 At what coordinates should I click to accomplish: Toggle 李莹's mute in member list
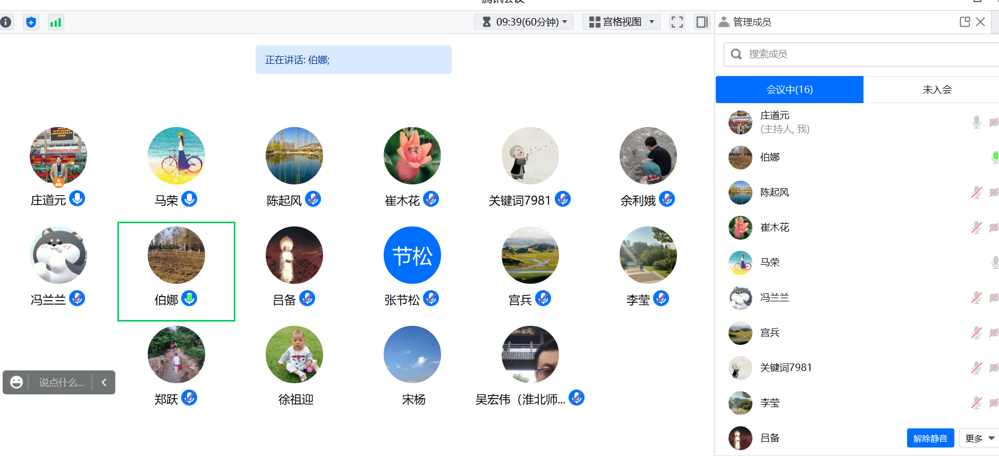[x=976, y=403]
